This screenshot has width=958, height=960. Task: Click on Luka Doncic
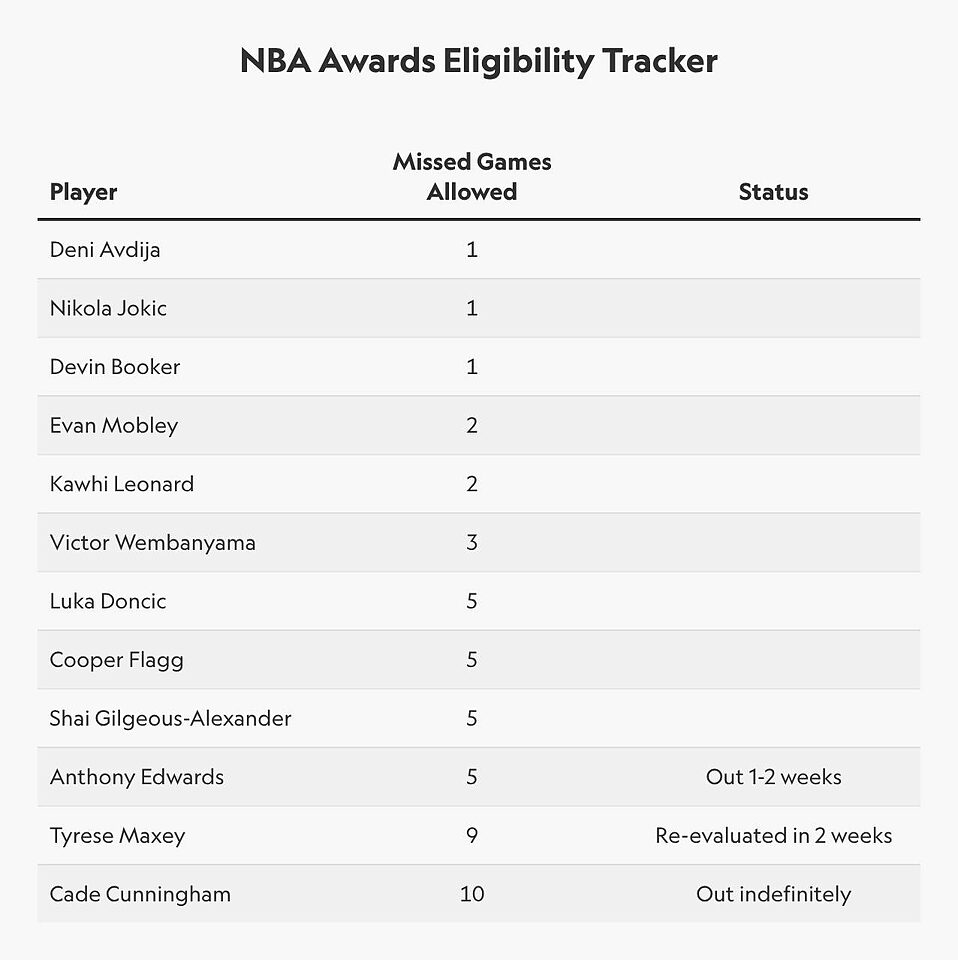pos(108,601)
